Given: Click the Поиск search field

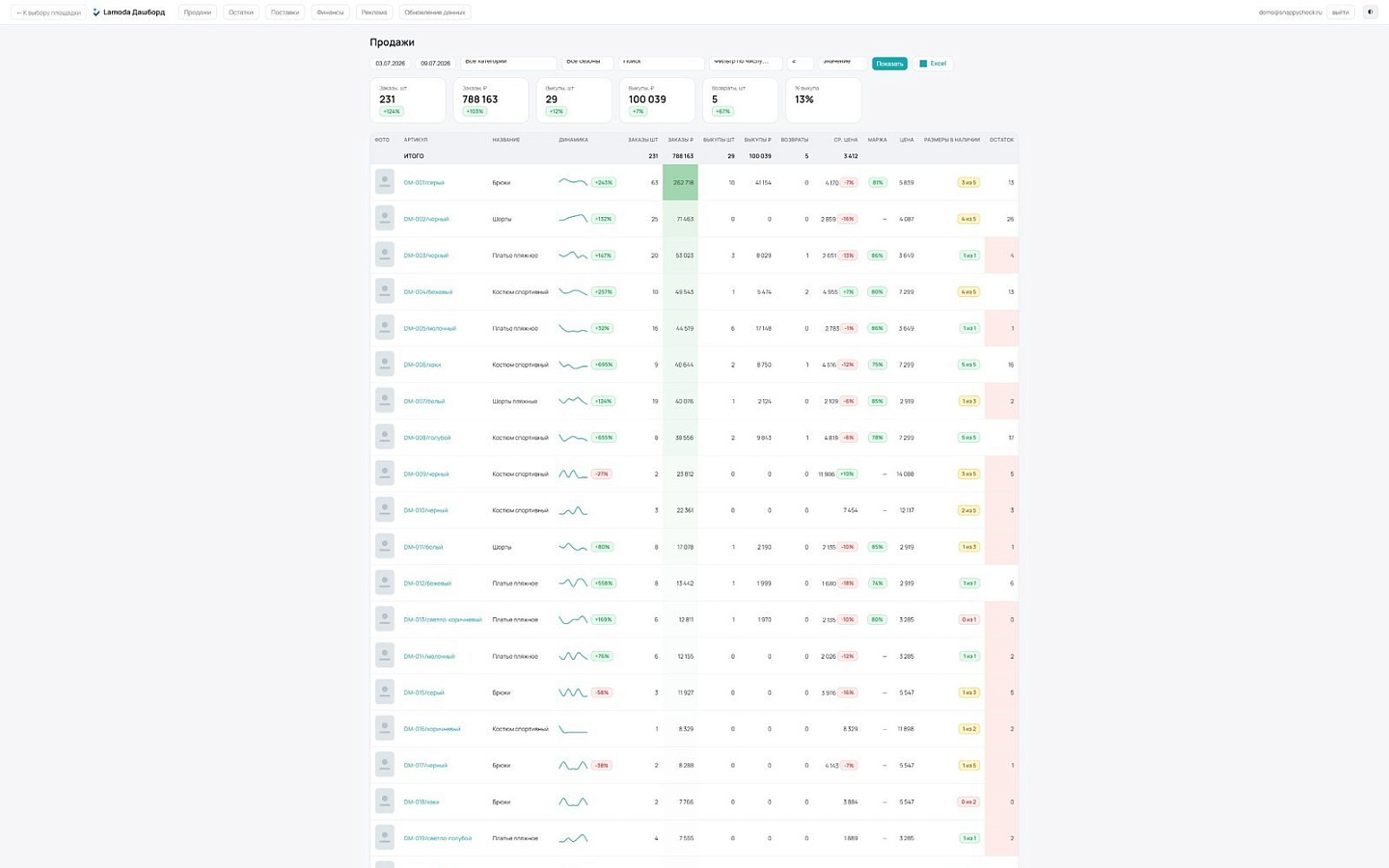Looking at the screenshot, I should coord(661,63).
